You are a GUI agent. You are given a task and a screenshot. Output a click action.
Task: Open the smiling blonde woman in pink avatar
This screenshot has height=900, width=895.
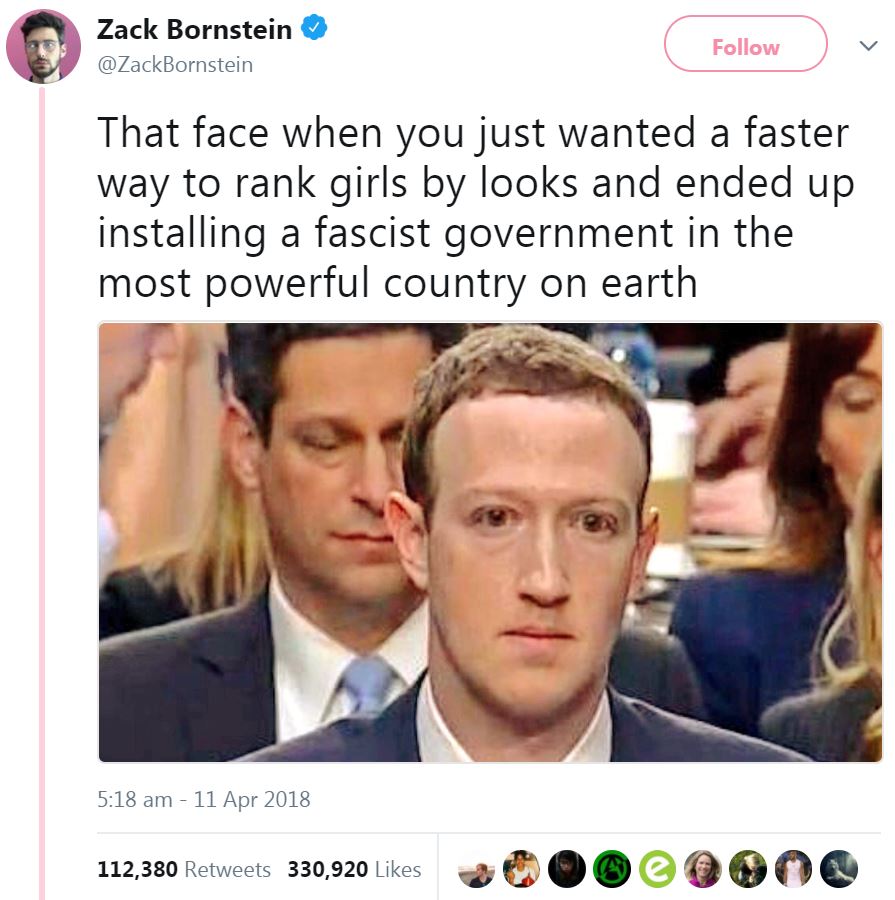point(703,868)
